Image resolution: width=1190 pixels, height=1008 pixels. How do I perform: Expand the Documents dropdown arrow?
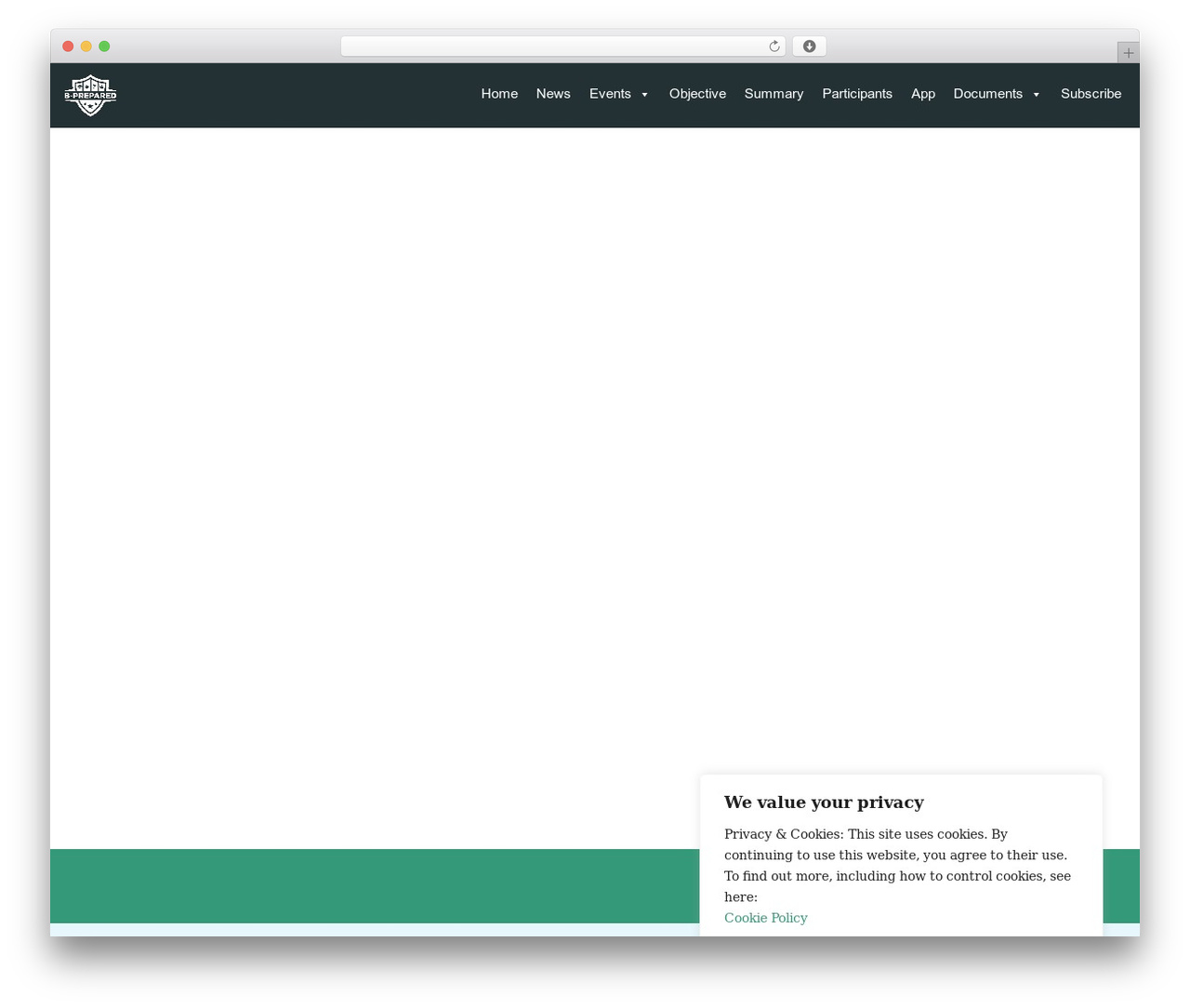[1036, 95]
